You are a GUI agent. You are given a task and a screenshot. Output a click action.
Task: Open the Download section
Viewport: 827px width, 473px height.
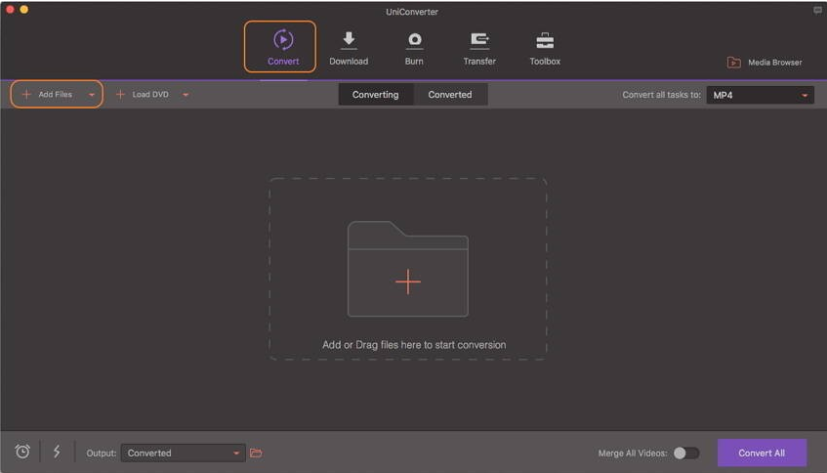tap(349, 49)
